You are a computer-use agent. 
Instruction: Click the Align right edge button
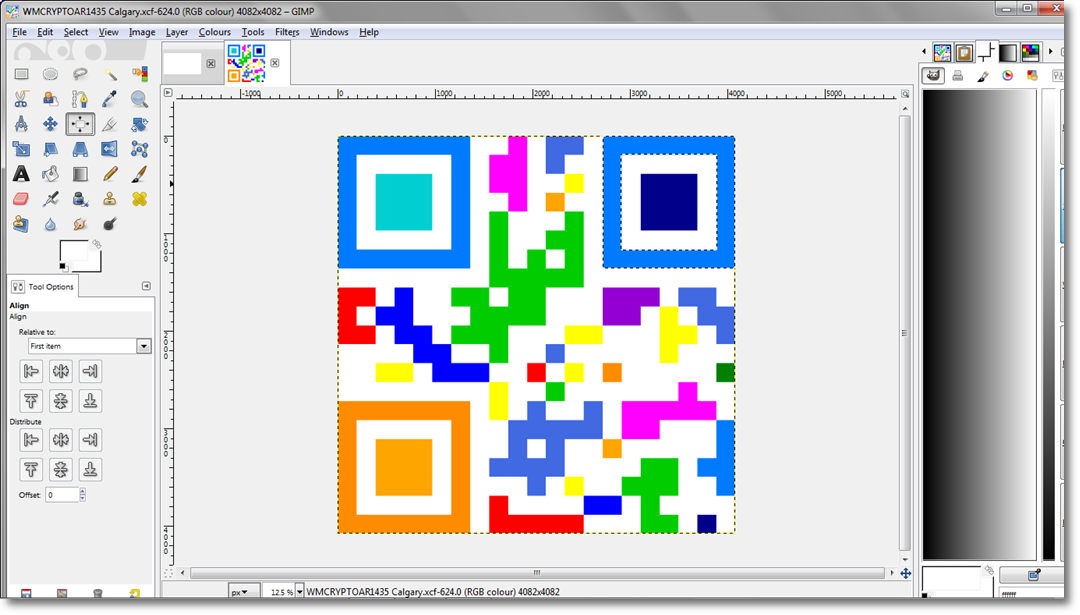tap(90, 371)
